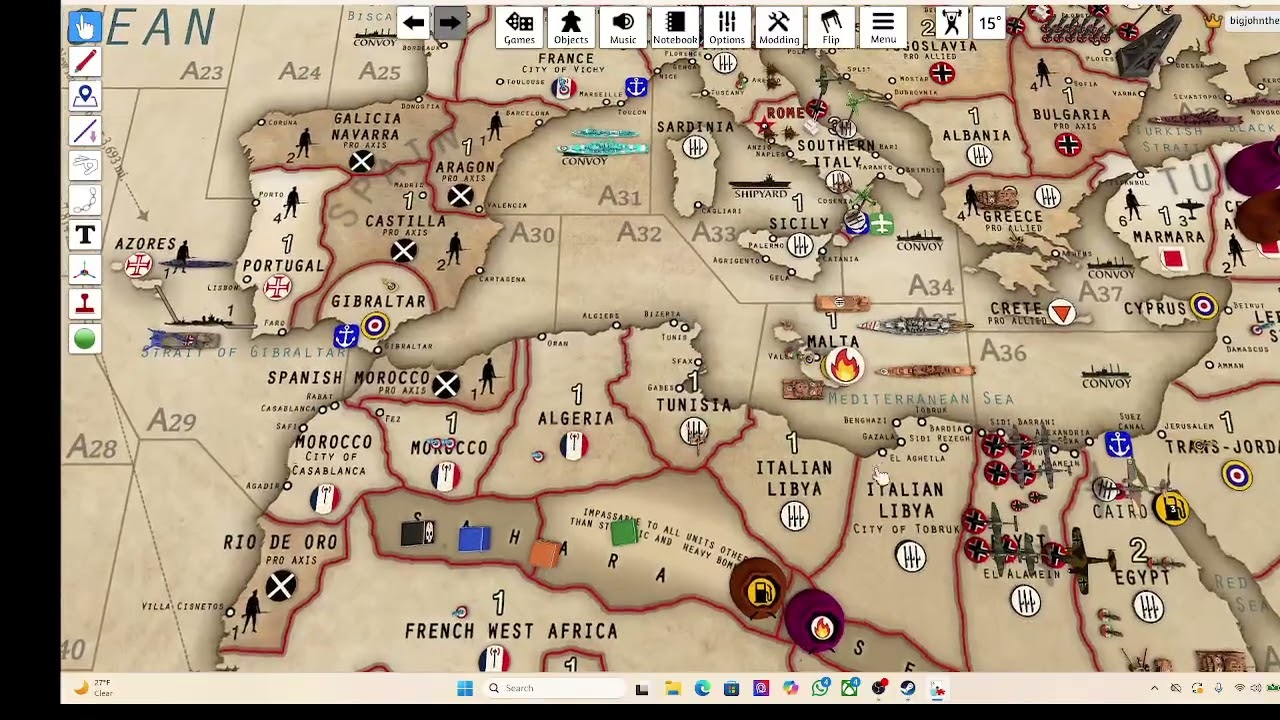Open the Options menu
The height and width of the screenshot is (720, 1280).
coord(727,28)
